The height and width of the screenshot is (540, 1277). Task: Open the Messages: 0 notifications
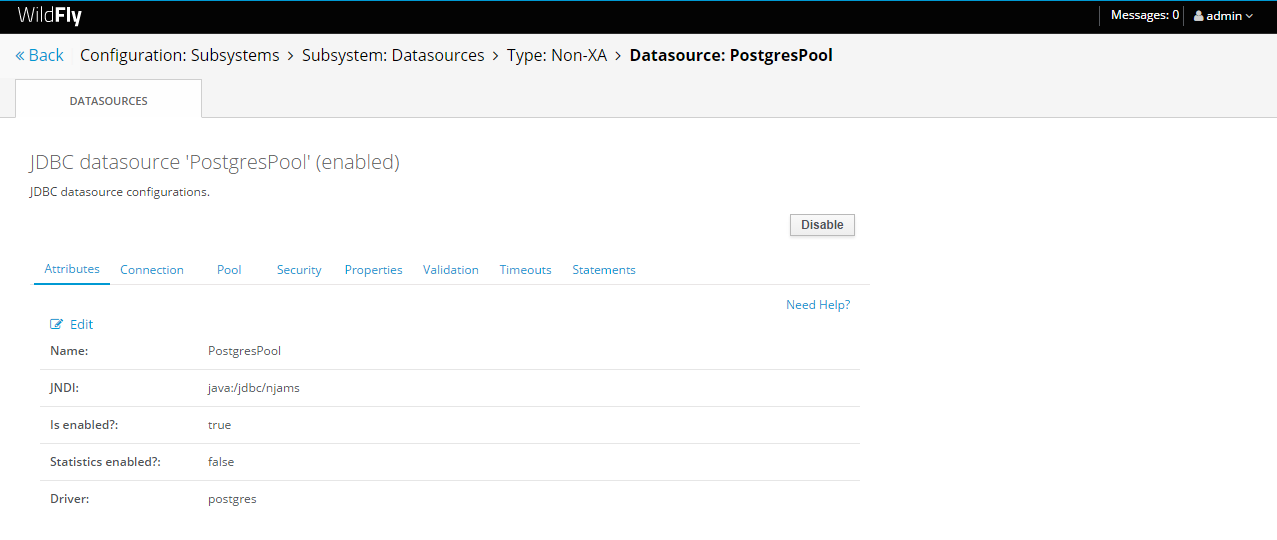[1144, 15]
